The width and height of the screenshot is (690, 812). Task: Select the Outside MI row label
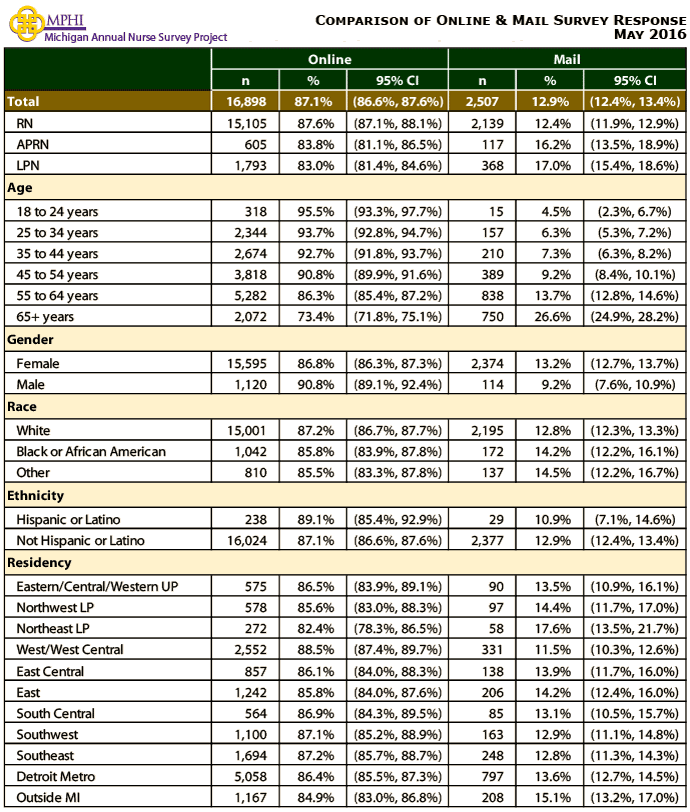tap(48, 798)
